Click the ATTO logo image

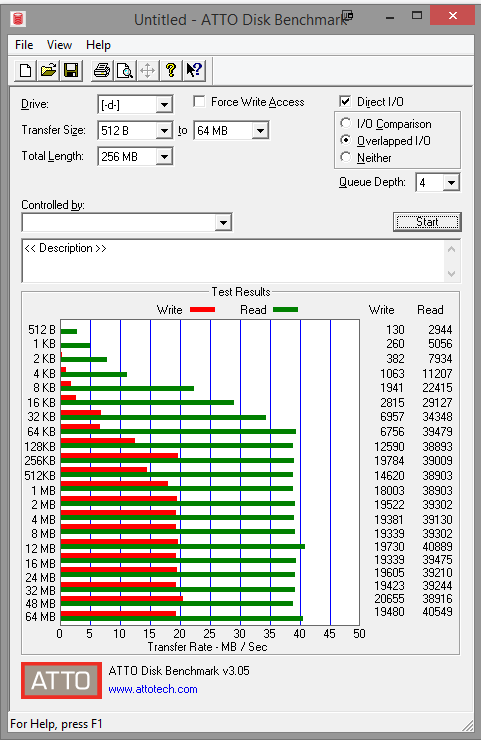[x=61, y=681]
